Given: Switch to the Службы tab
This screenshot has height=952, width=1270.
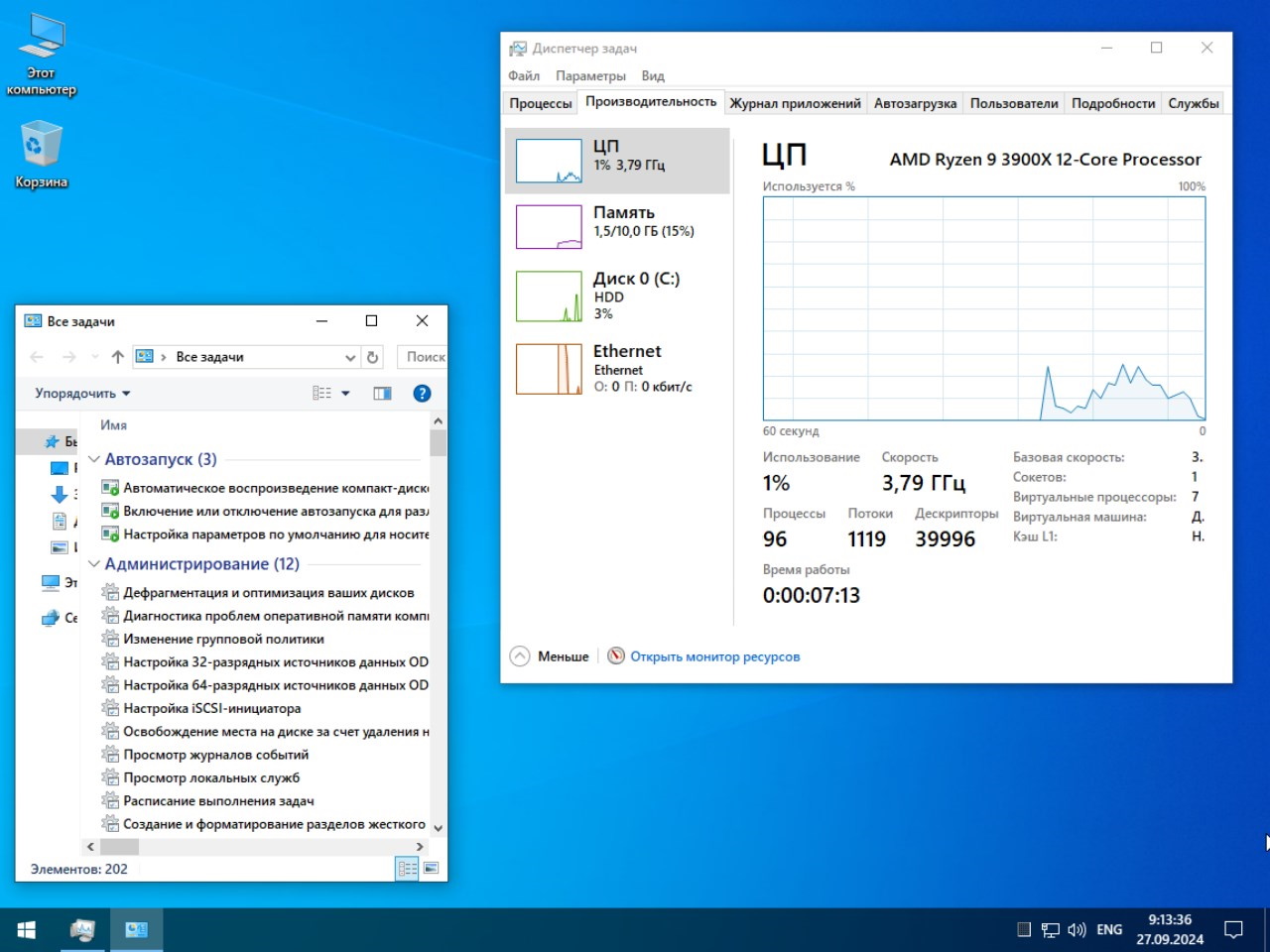Looking at the screenshot, I should click(1194, 103).
